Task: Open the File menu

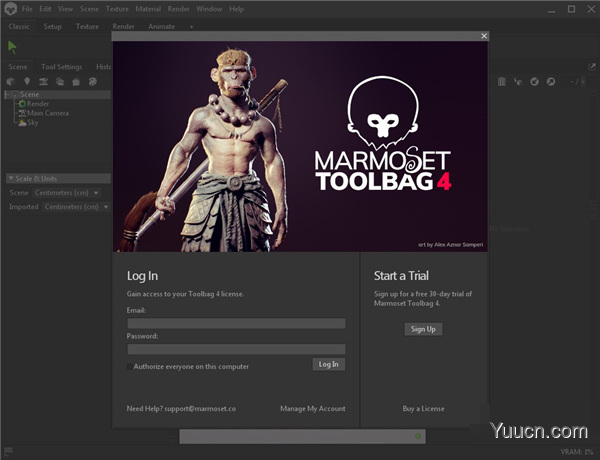Action: coord(27,9)
